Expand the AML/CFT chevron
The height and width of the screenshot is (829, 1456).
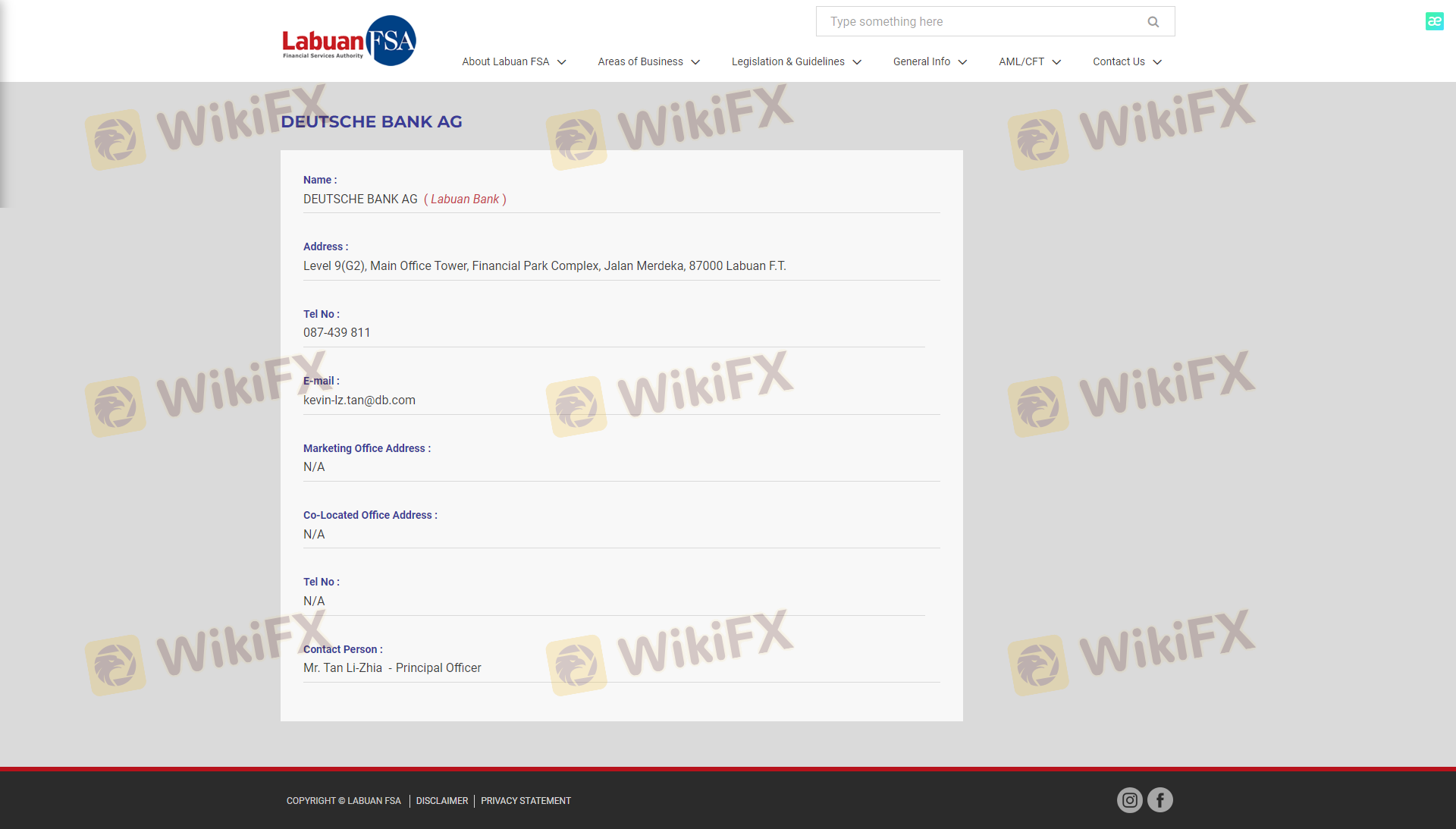1056,62
